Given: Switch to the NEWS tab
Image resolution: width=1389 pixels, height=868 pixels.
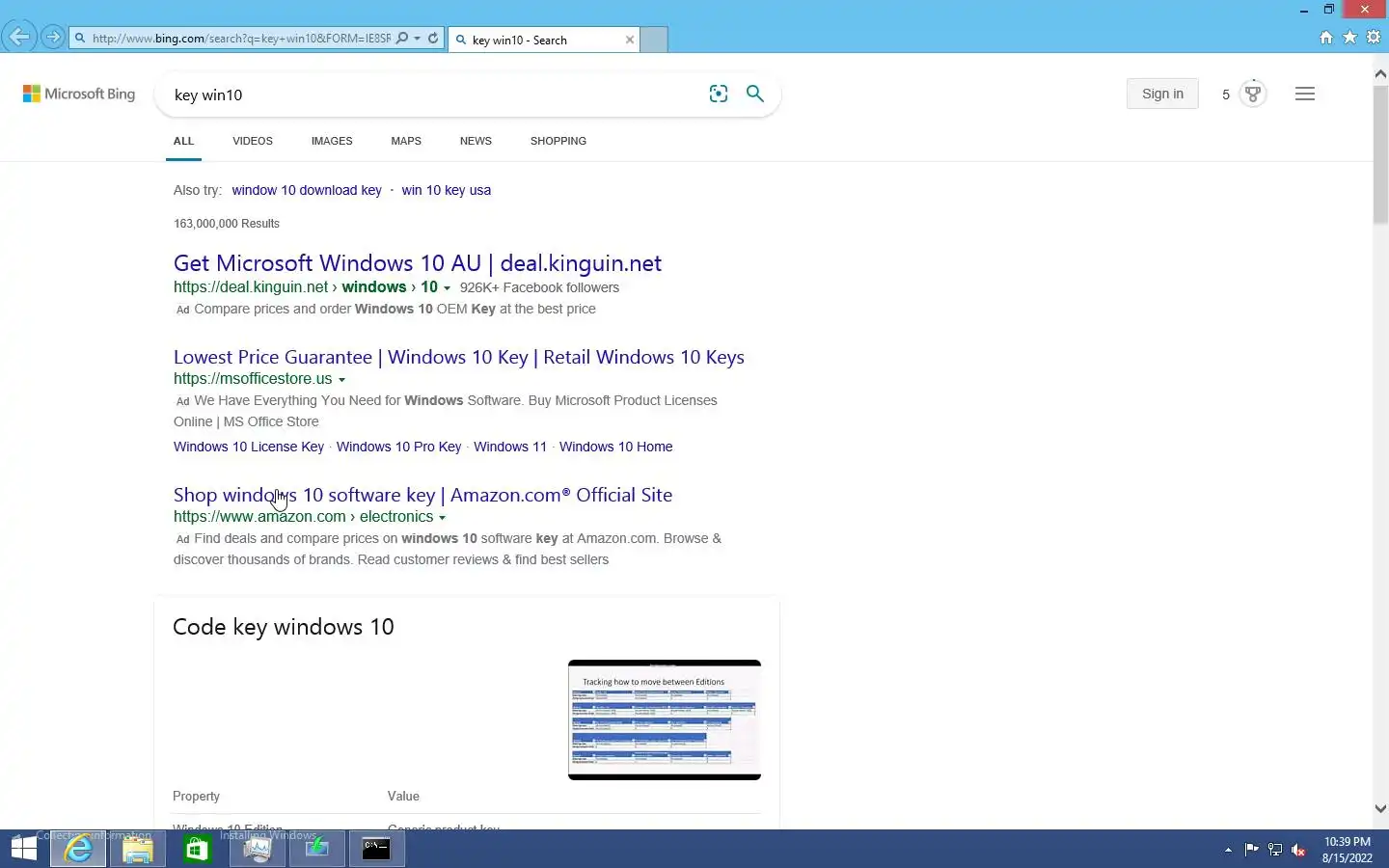Looking at the screenshot, I should coord(476,141).
